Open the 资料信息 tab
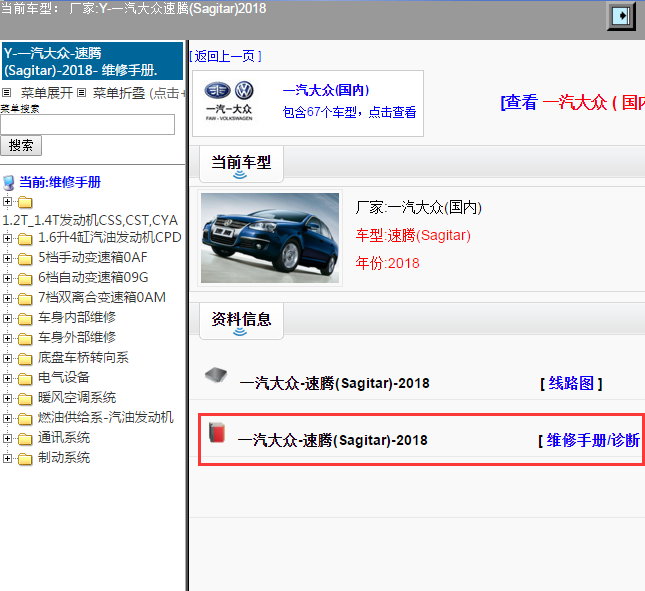The width and height of the screenshot is (645, 591). [x=241, y=321]
